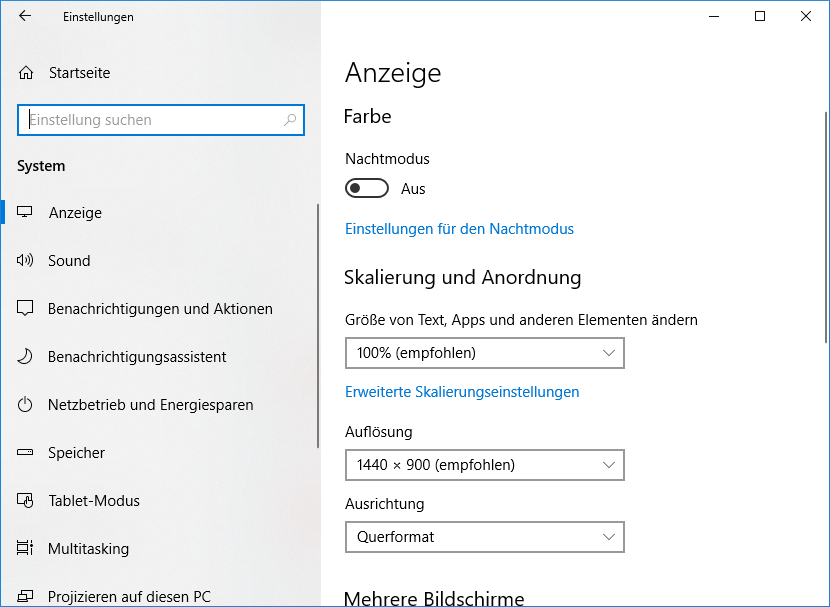Image resolution: width=830 pixels, height=607 pixels.
Task: Click the right content pane scrollbar
Action: [826, 228]
